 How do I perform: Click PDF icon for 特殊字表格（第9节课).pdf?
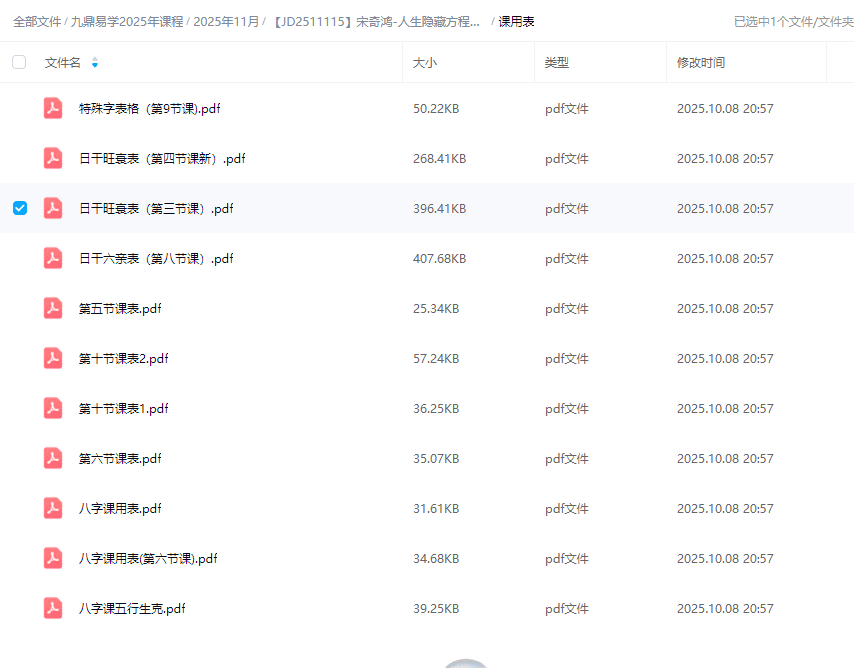[53, 108]
